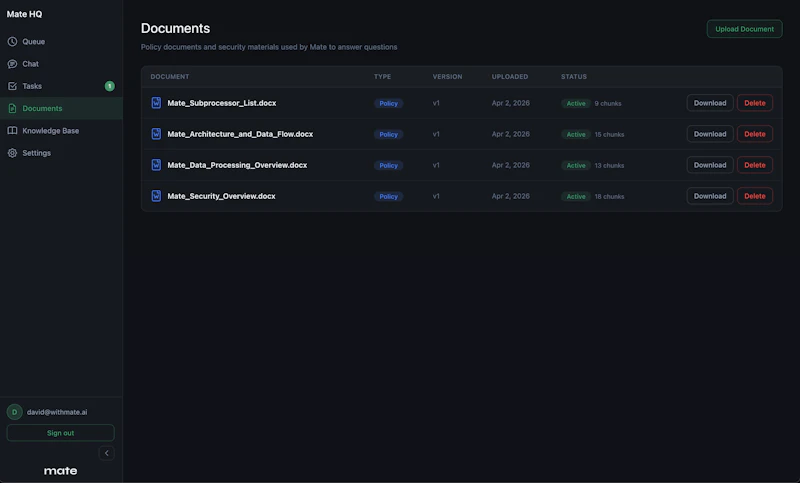Click the 18 chunks label
Image resolution: width=800 pixels, height=483 pixels.
609,196
